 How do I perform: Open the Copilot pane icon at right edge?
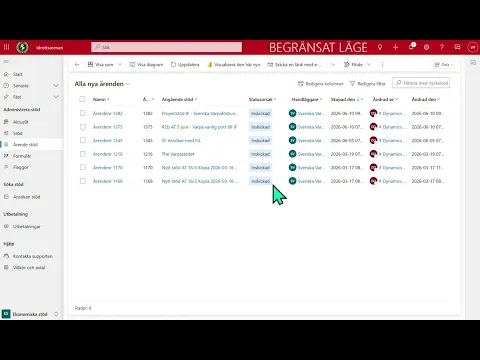pos(473,62)
